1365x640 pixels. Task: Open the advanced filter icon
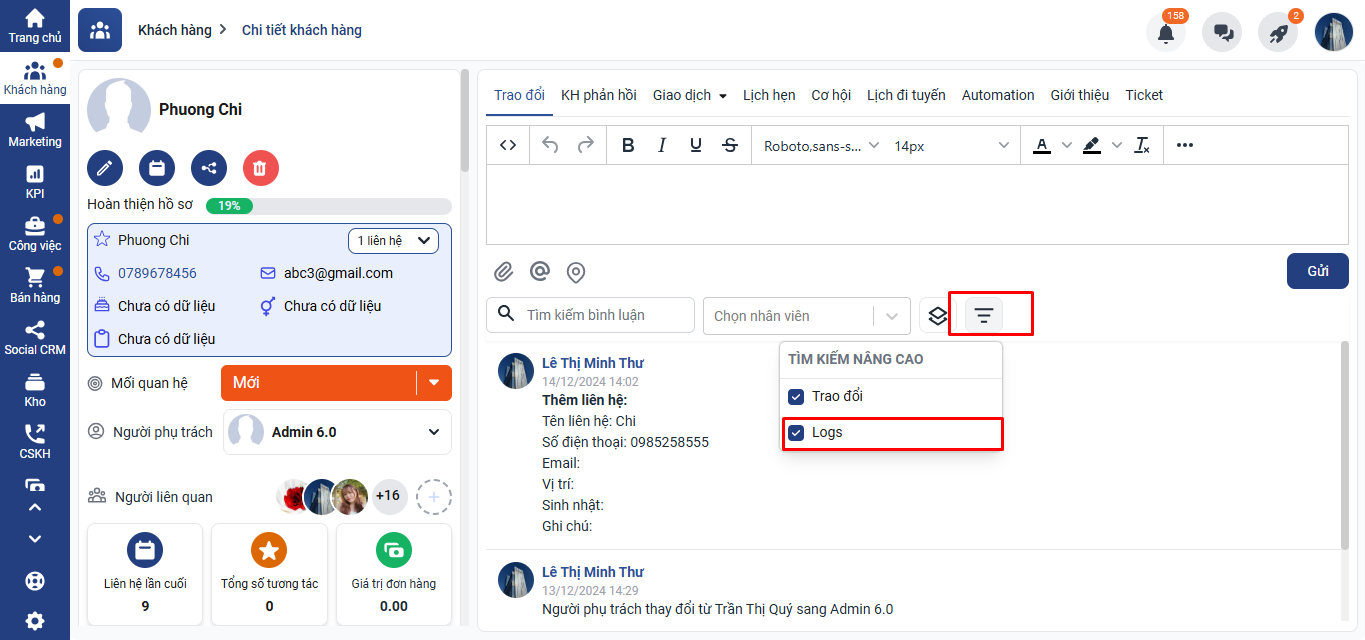pos(984,315)
